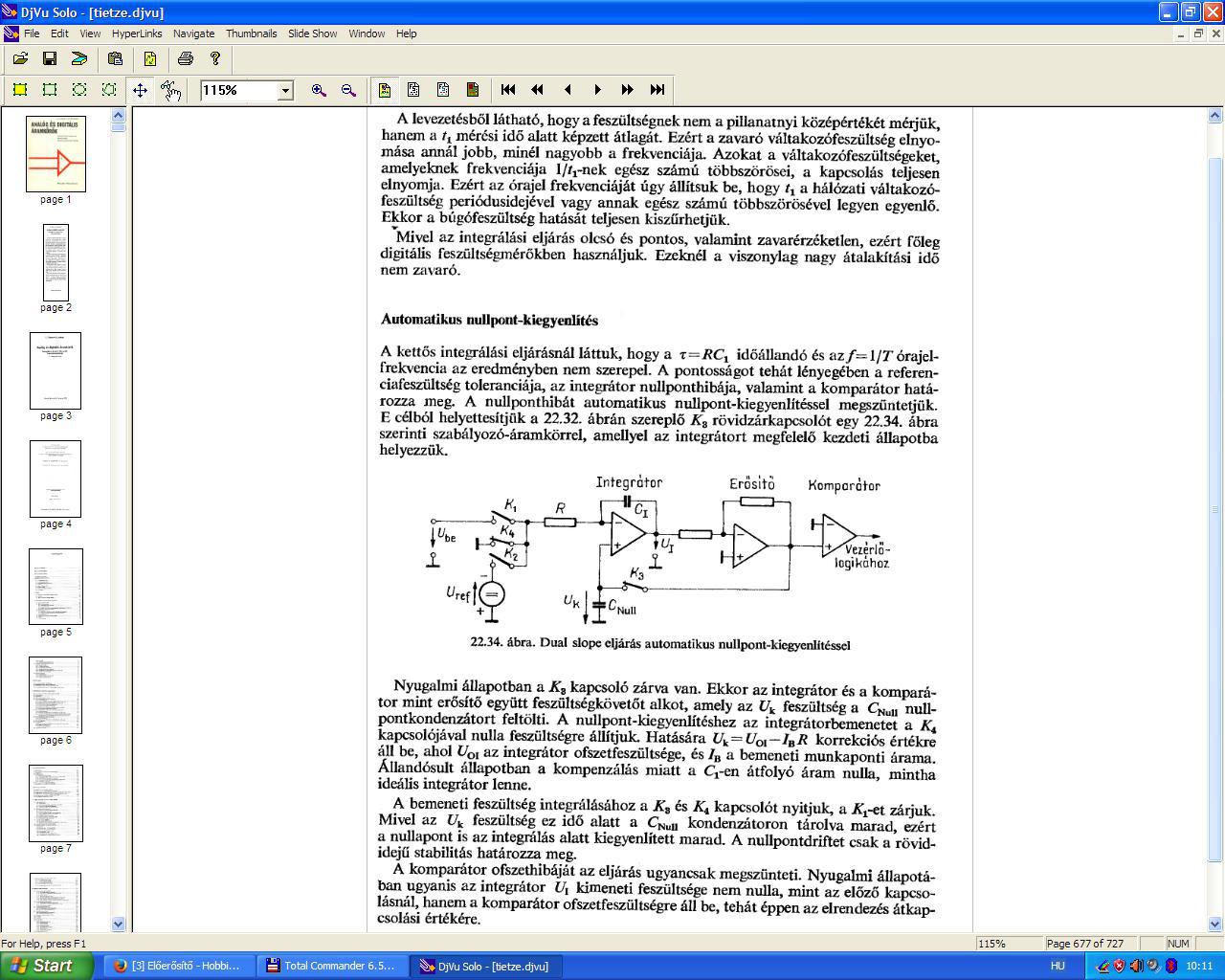
Task: Click the thumbnail panel scroll-up arrow
Action: pyautogui.click(x=119, y=116)
